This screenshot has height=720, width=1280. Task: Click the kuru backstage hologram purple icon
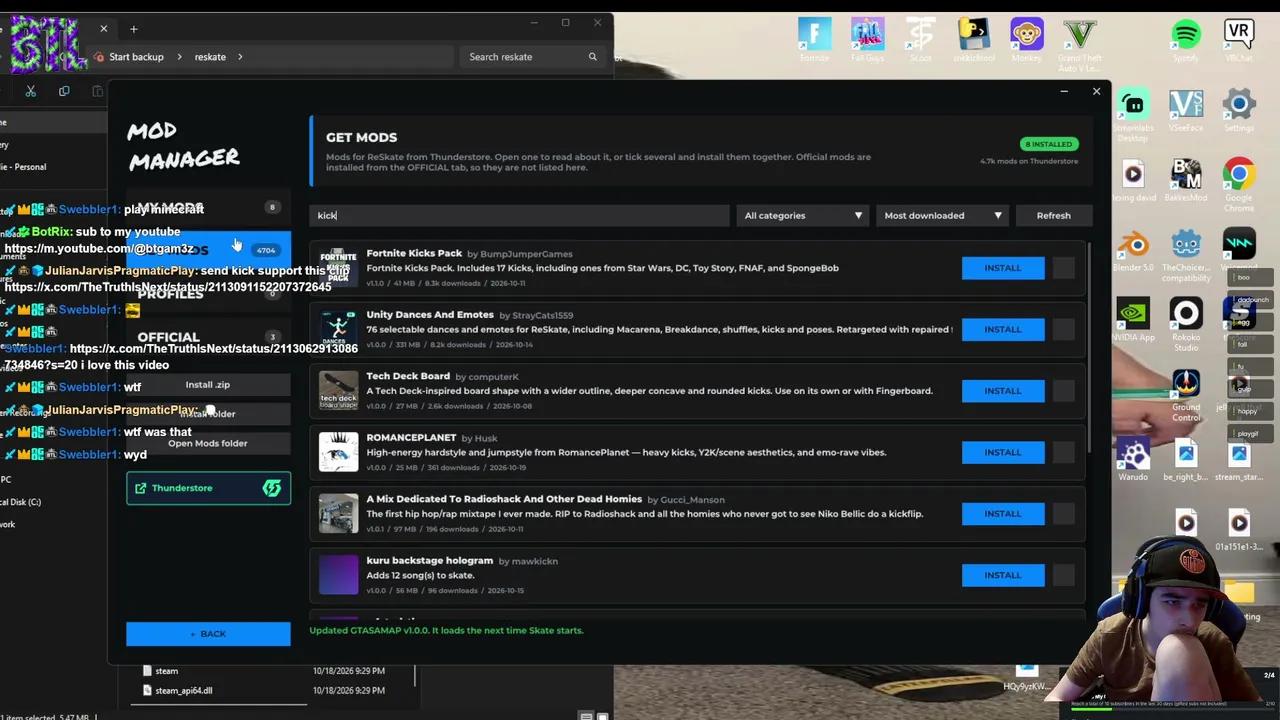click(338, 575)
